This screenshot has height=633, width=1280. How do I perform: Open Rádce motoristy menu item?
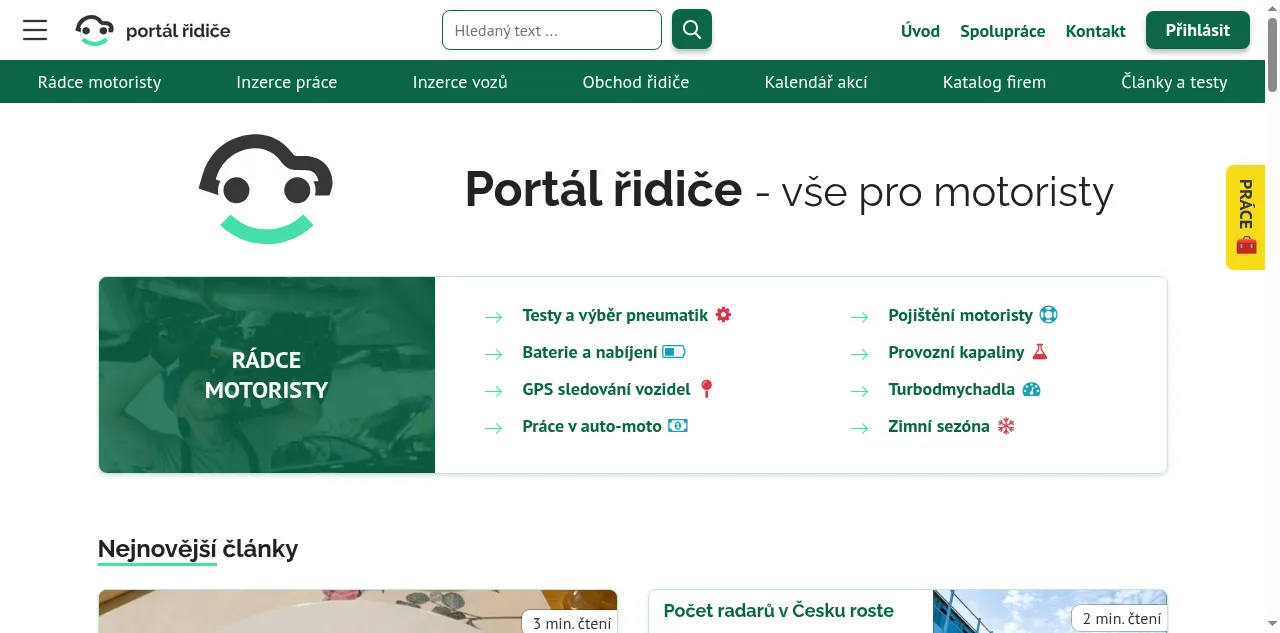click(x=99, y=82)
